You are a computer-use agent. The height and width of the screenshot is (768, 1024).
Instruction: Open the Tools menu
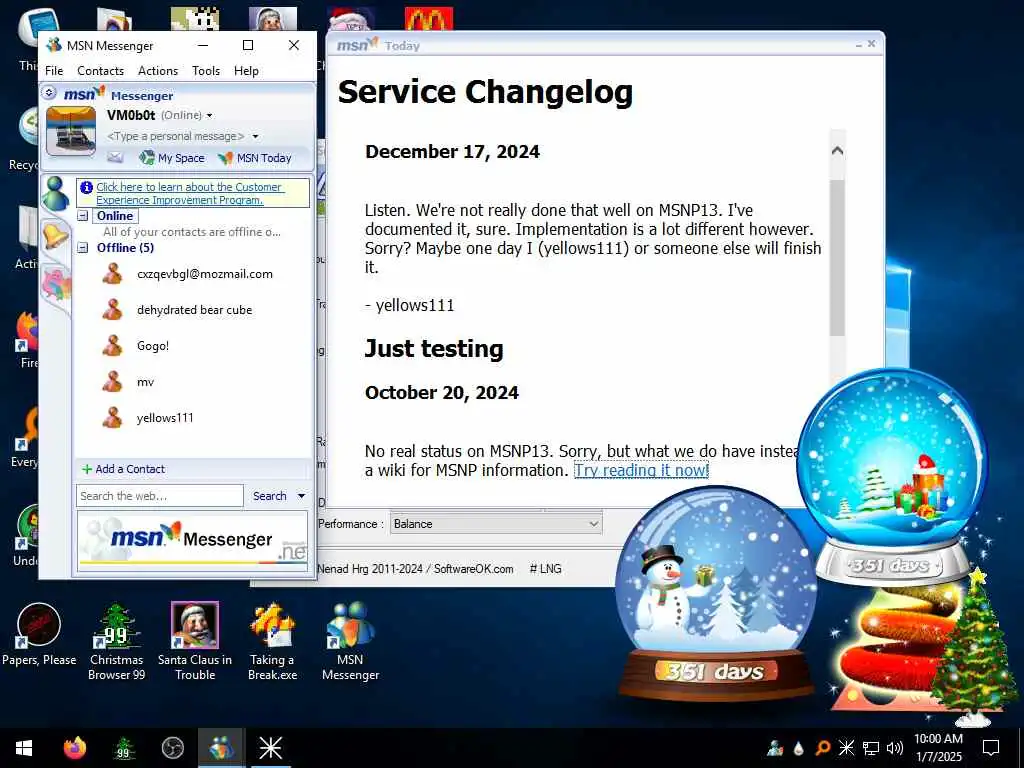point(206,71)
